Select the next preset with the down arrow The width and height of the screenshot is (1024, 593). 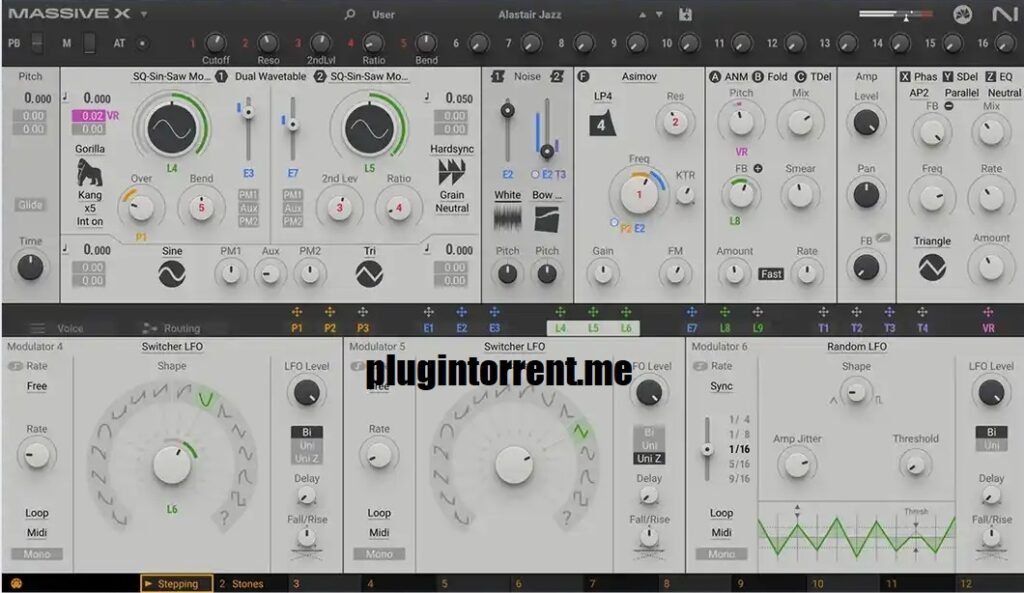click(x=659, y=14)
